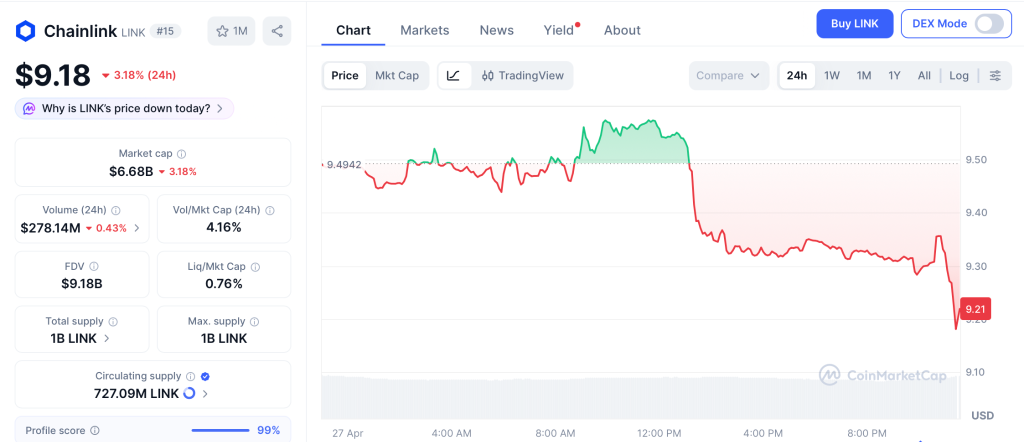This screenshot has width=1024, height=442.
Task: Click the FDV info icon
Action: 94,267
